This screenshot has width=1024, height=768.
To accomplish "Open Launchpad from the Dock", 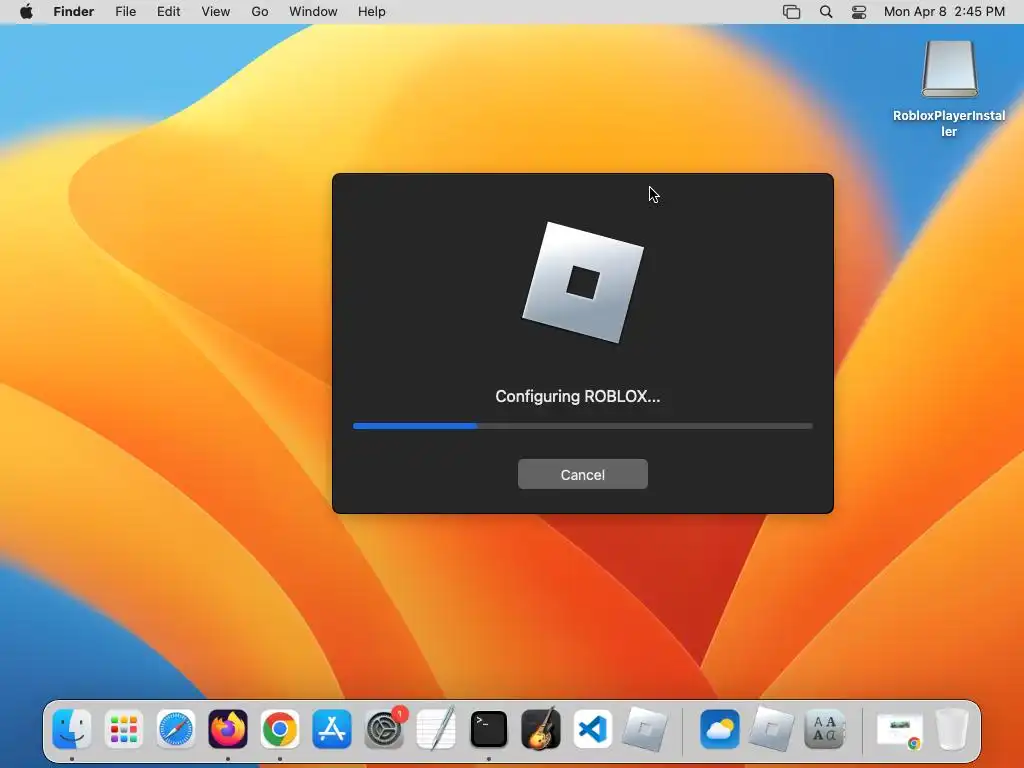I will (x=123, y=729).
